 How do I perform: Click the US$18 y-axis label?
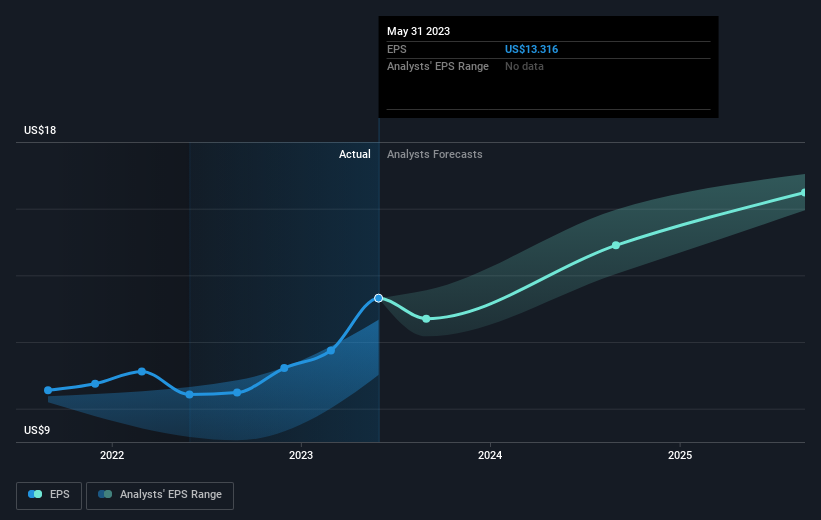click(x=40, y=130)
